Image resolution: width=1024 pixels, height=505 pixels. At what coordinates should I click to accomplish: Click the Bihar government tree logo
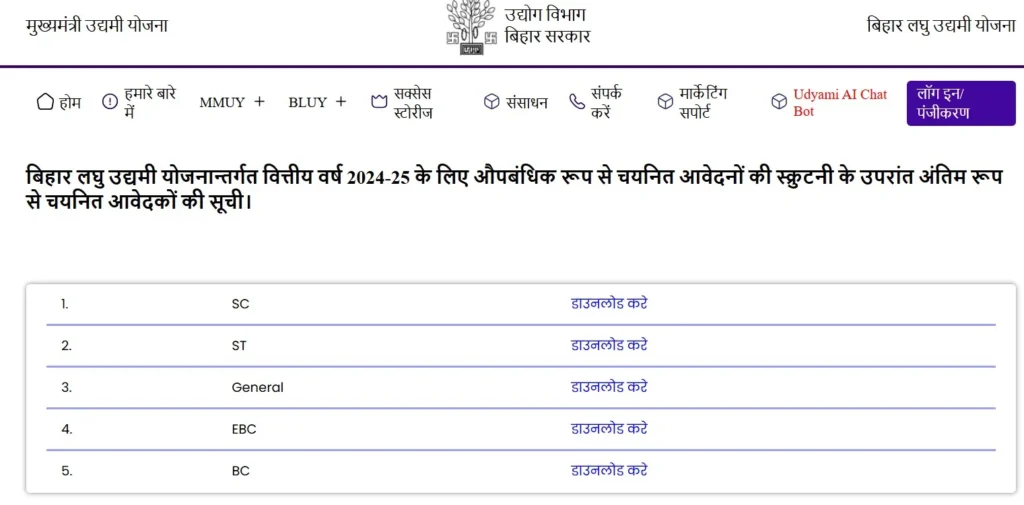(470, 27)
